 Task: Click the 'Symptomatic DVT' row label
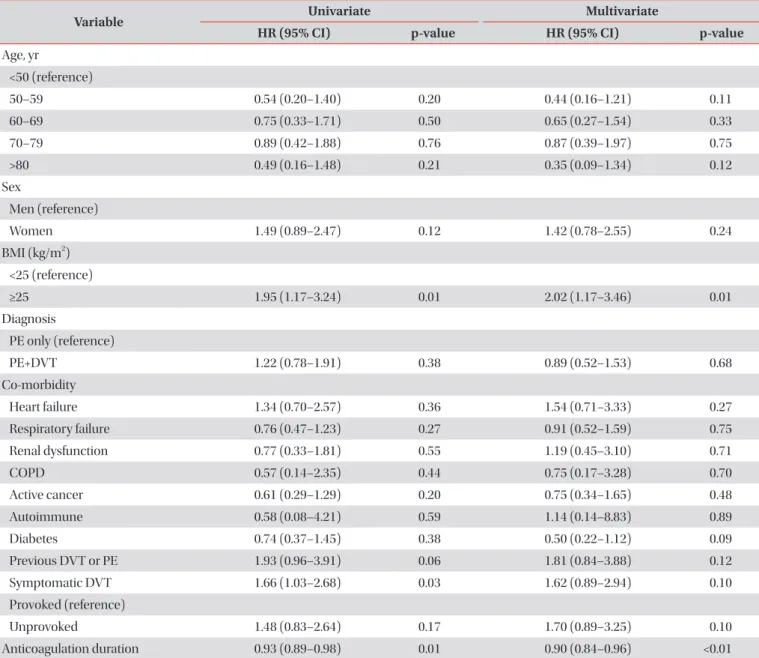tap(61, 583)
